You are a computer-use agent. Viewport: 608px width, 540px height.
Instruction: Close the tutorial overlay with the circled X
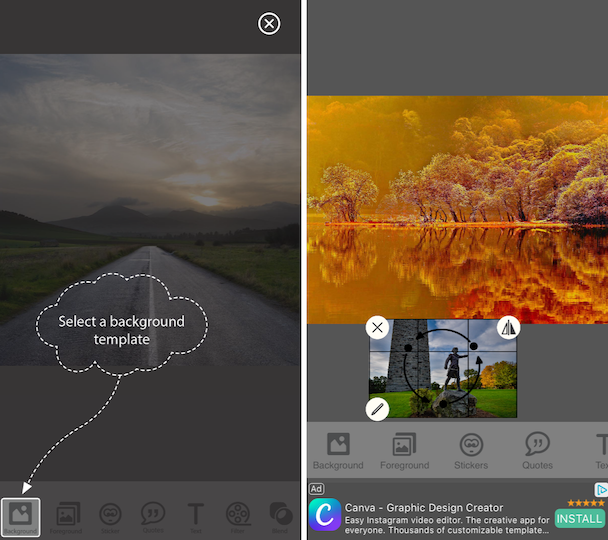(269, 24)
